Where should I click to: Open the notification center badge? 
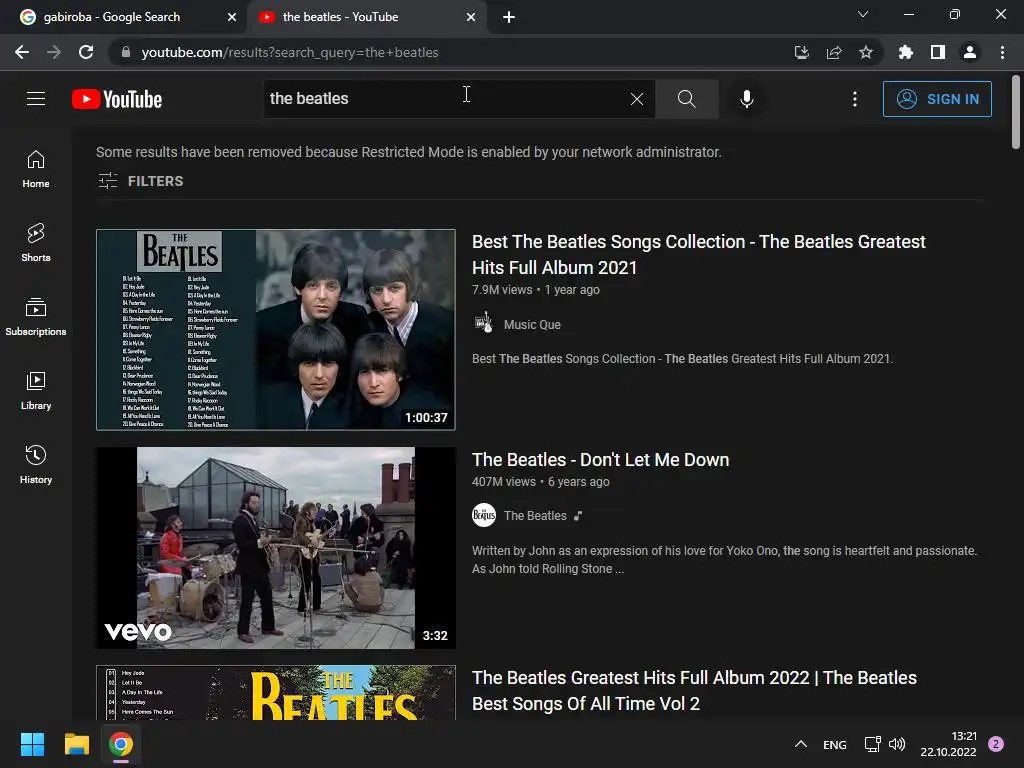[x=996, y=744]
